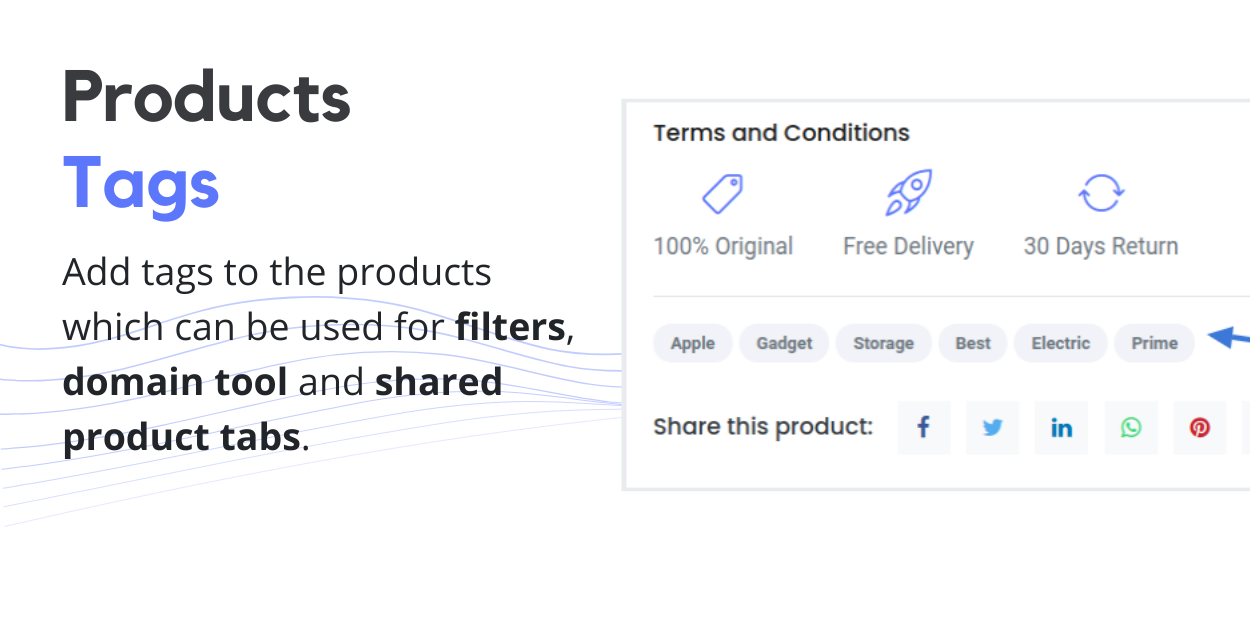Choose the Gadget tag
Screen dimensions: 1250x625
(x=784, y=343)
